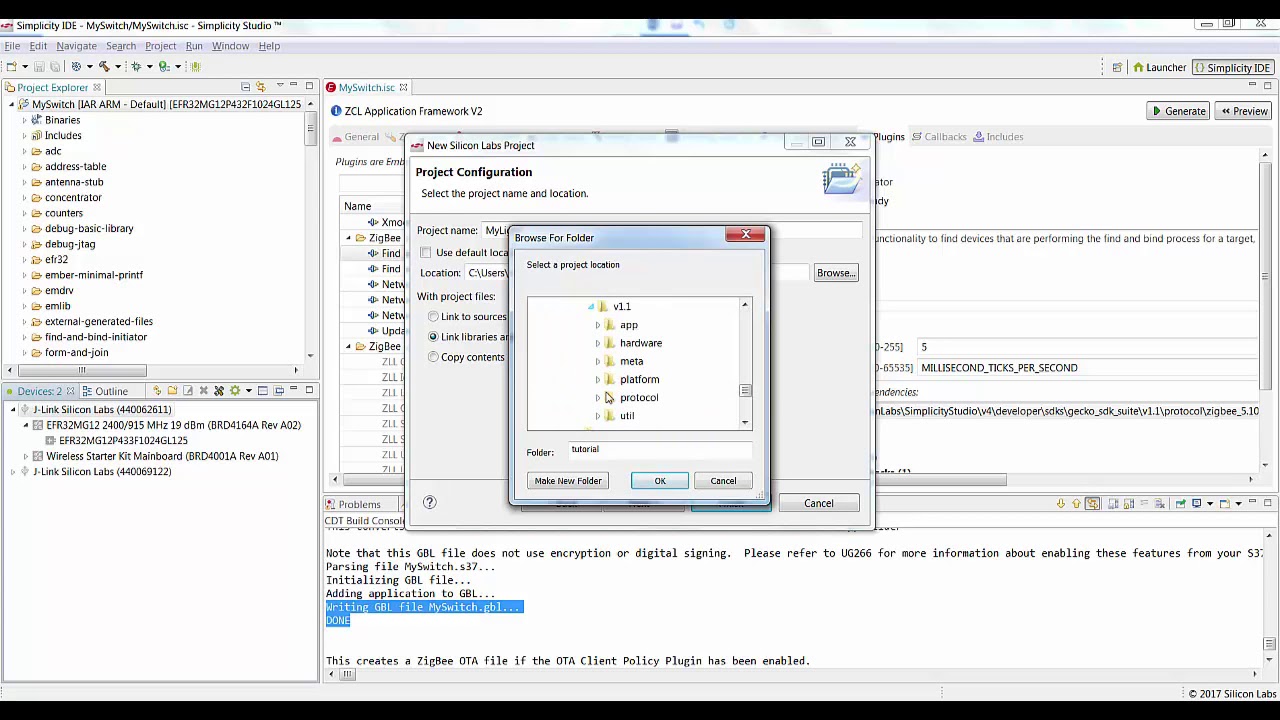Click the Project Explorer horizontal scrollbar
This screenshot has width=1280, height=720.
click(82, 370)
